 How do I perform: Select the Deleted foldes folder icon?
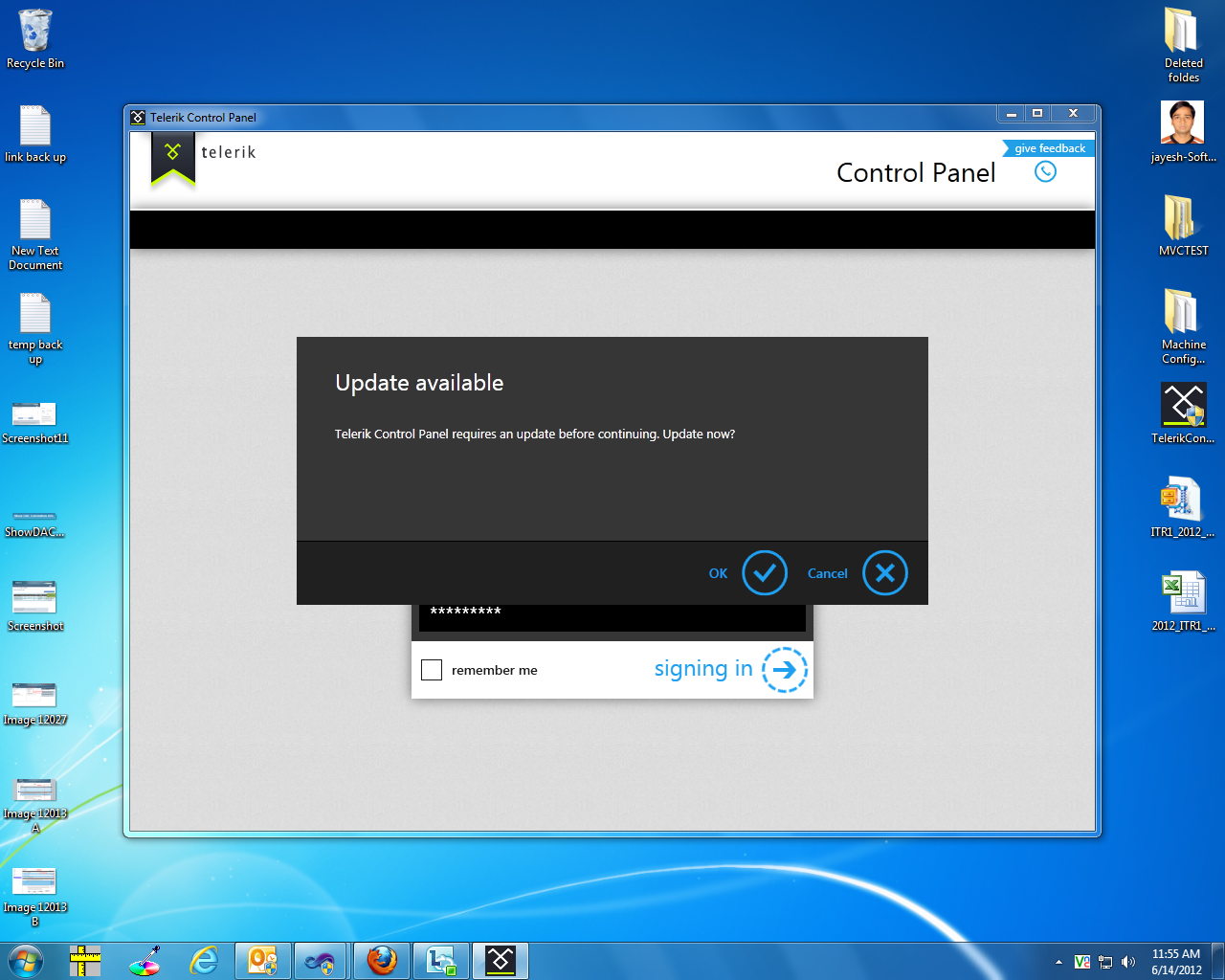1183,45
